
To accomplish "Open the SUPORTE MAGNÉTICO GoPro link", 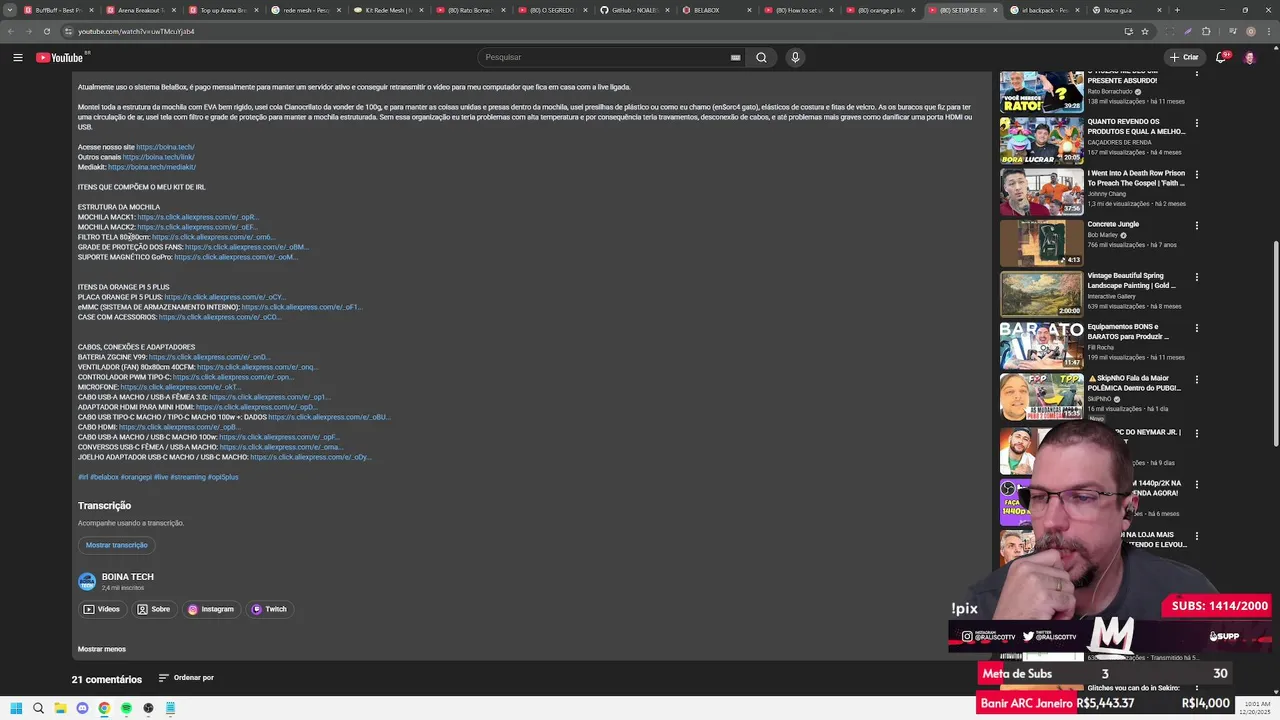I will (235, 257).
